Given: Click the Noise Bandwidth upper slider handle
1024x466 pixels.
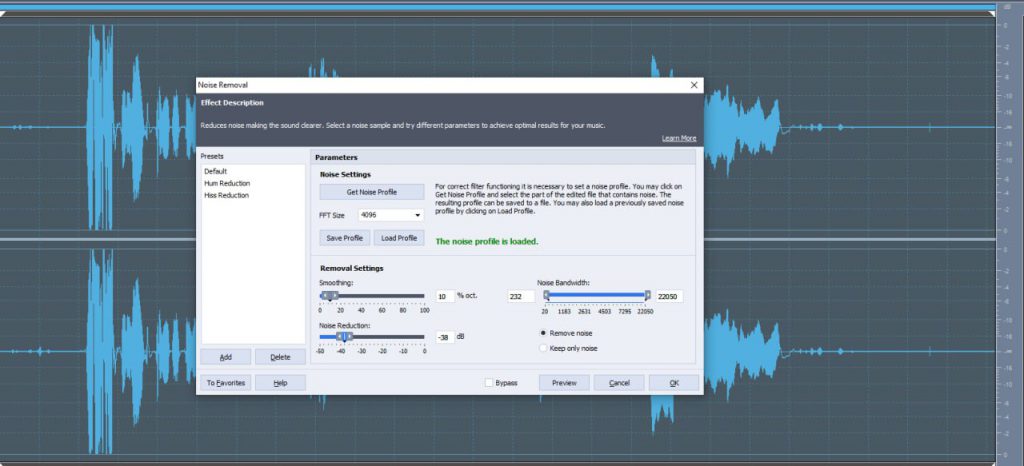Looking at the screenshot, I should click(648, 296).
